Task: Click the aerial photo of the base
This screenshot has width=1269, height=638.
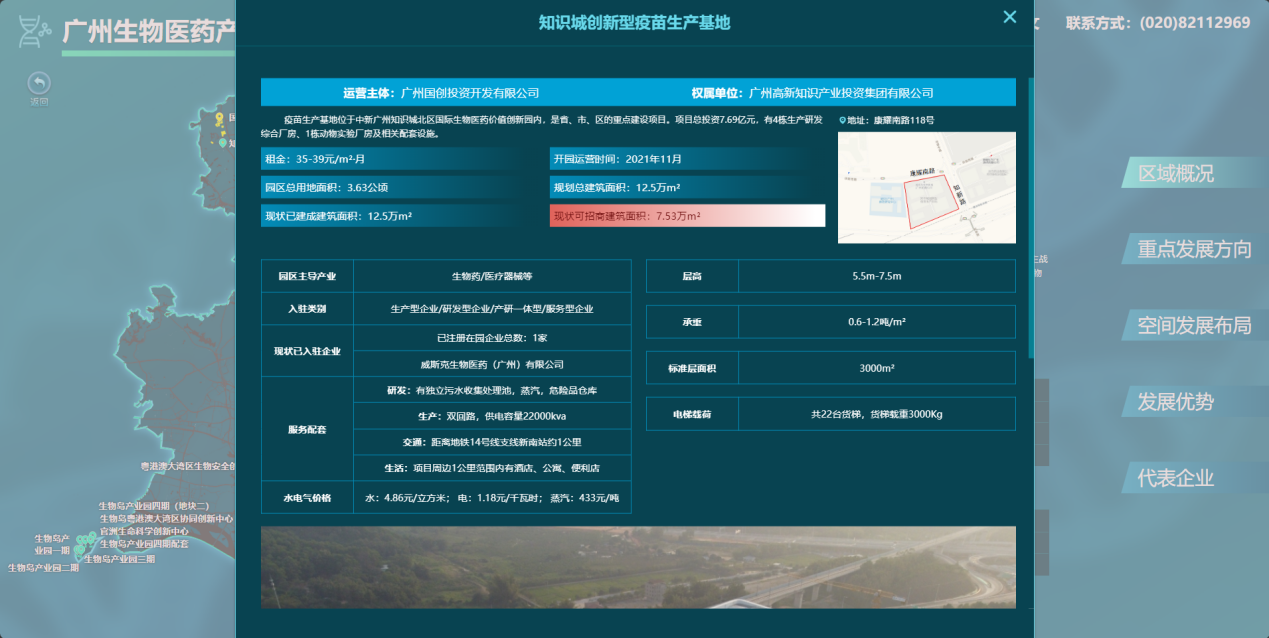Action: (638, 567)
